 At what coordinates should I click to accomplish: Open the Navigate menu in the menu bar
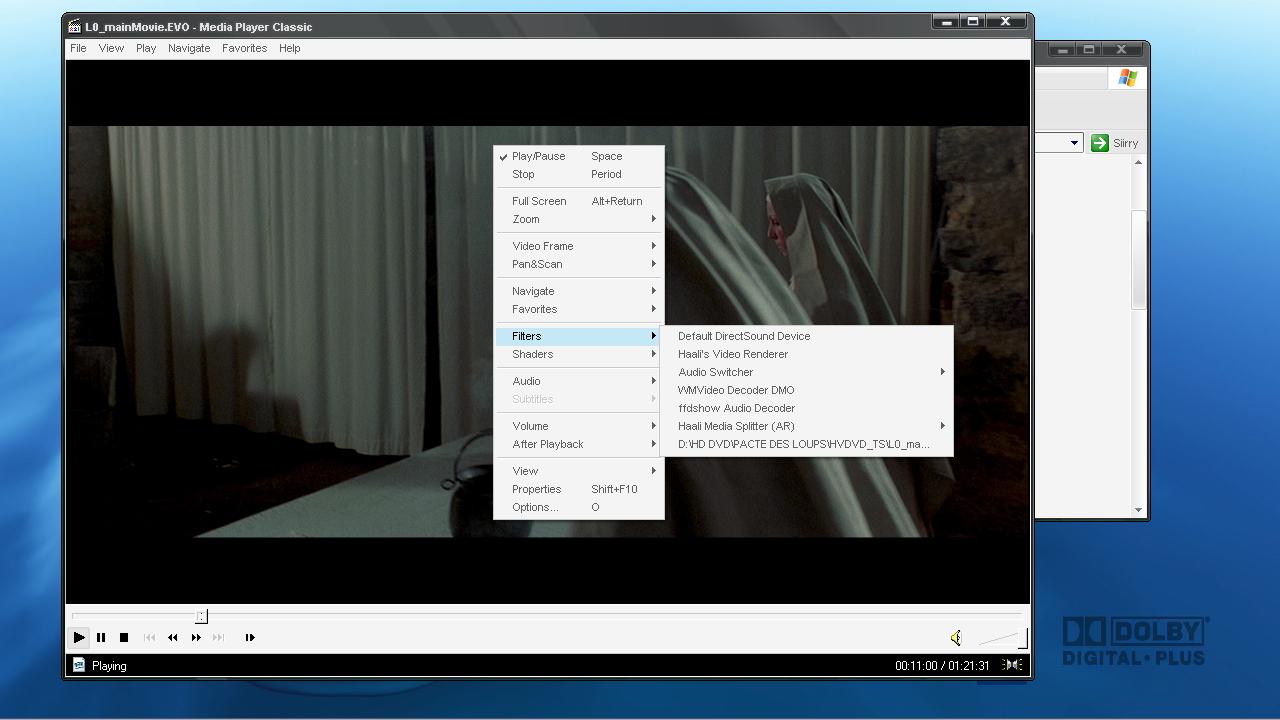coord(189,48)
